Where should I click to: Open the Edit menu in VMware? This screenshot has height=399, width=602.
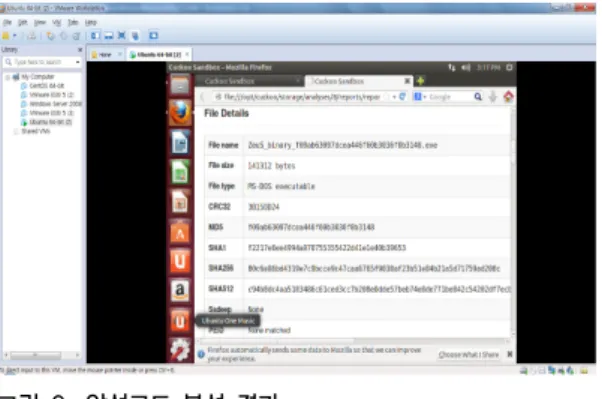coord(23,22)
